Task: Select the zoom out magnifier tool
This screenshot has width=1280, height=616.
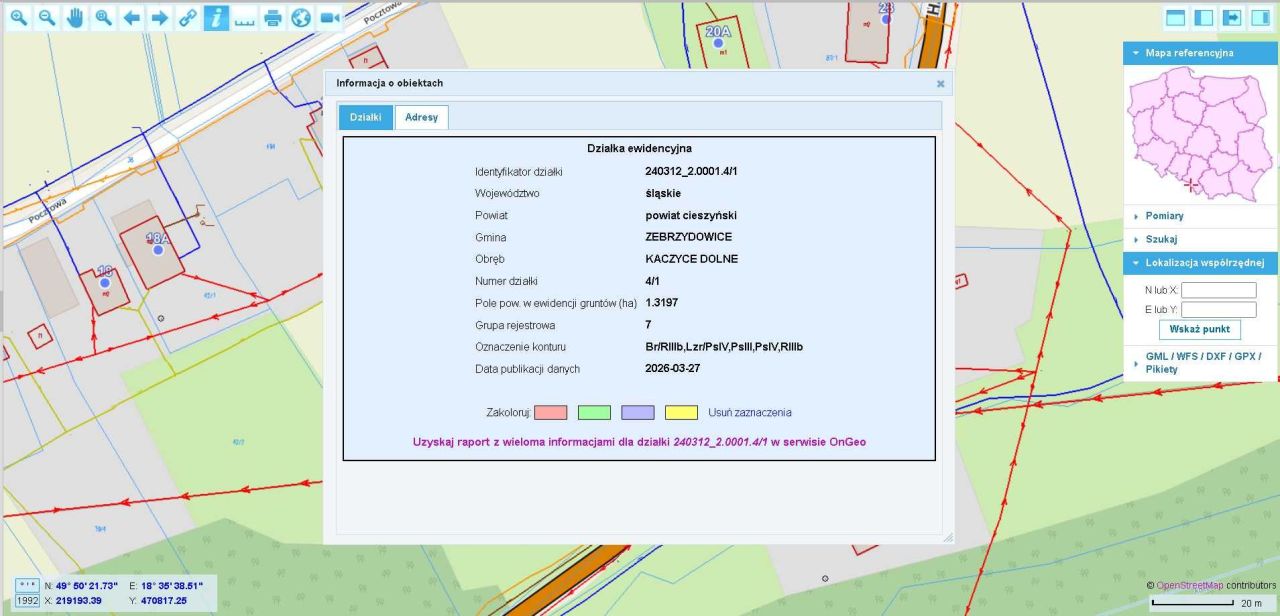Action: pyautogui.click(x=46, y=18)
